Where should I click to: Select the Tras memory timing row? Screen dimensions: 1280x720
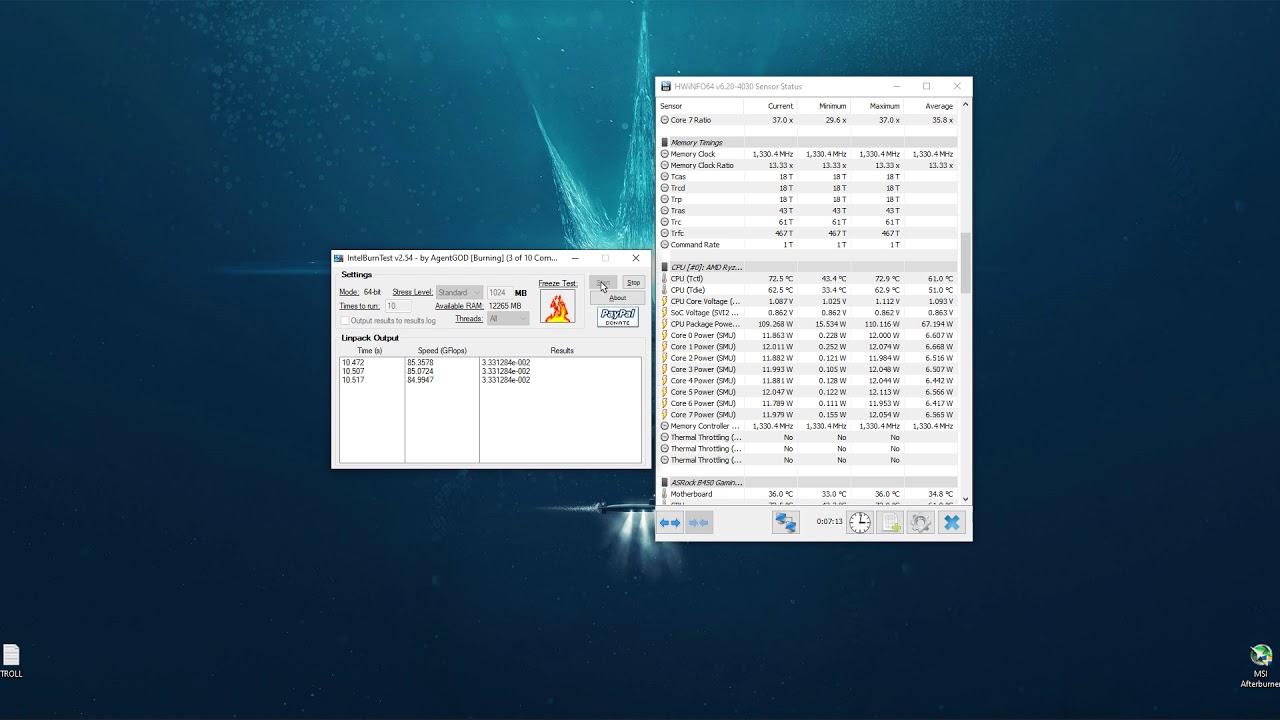click(808, 210)
